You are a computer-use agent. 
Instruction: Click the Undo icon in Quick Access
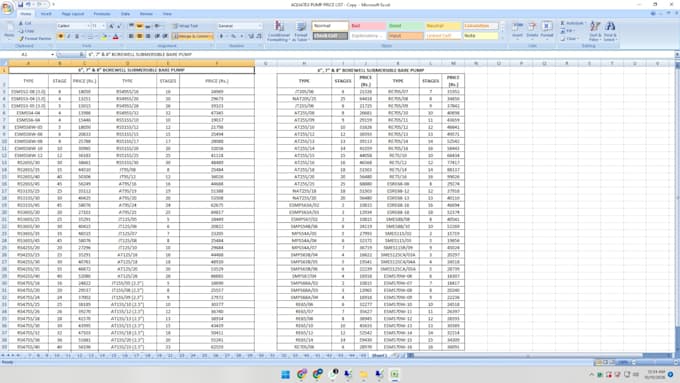click(29, 4)
